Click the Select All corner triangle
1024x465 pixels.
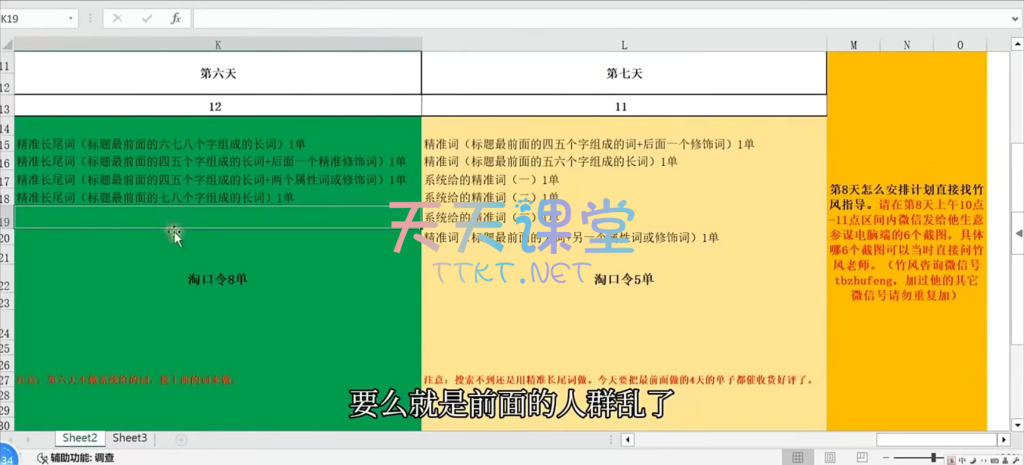click(7, 45)
